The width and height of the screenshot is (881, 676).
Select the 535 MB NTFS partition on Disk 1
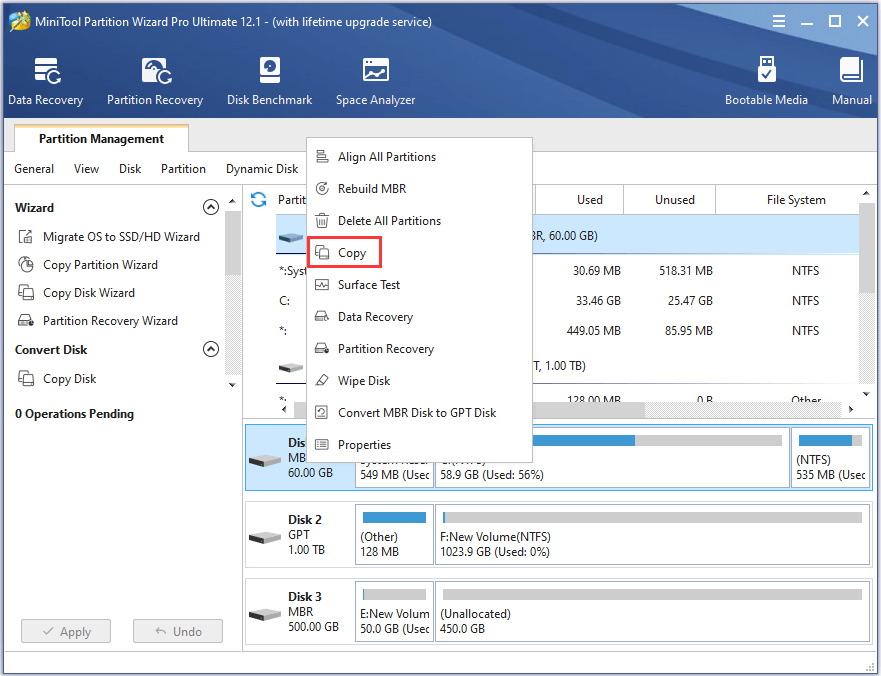click(830, 457)
